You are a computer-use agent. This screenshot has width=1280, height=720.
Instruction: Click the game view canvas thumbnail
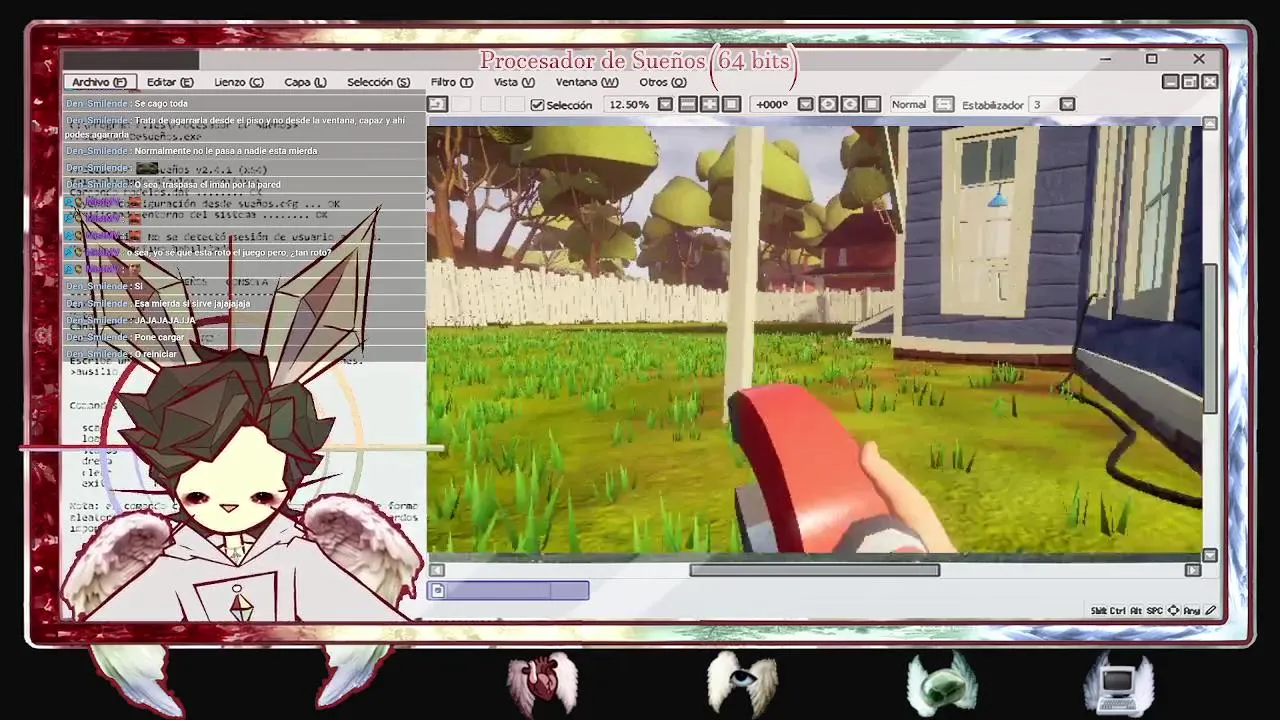(x=815, y=338)
